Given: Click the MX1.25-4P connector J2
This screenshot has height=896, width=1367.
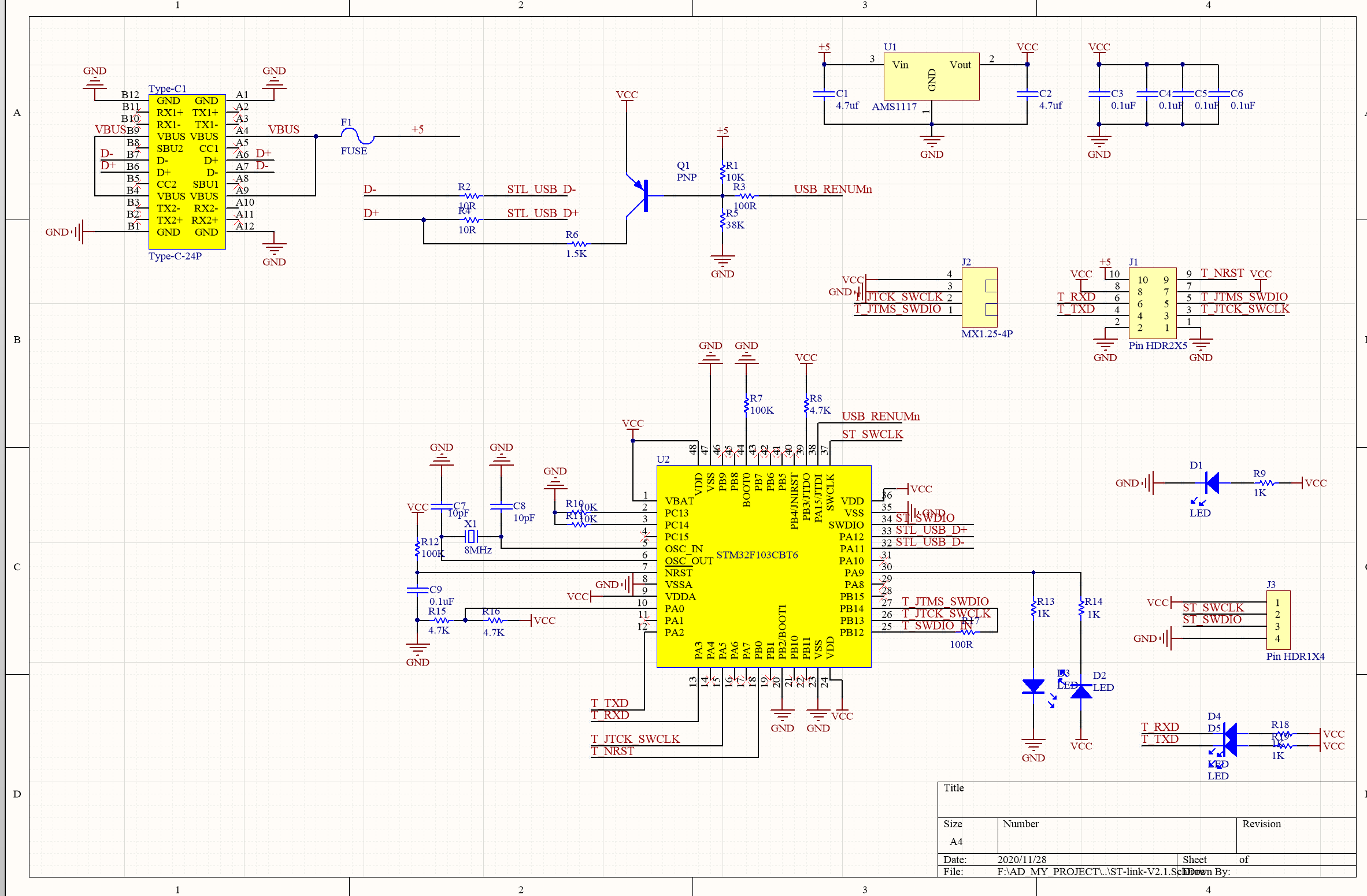Looking at the screenshot, I should [981, 298].
